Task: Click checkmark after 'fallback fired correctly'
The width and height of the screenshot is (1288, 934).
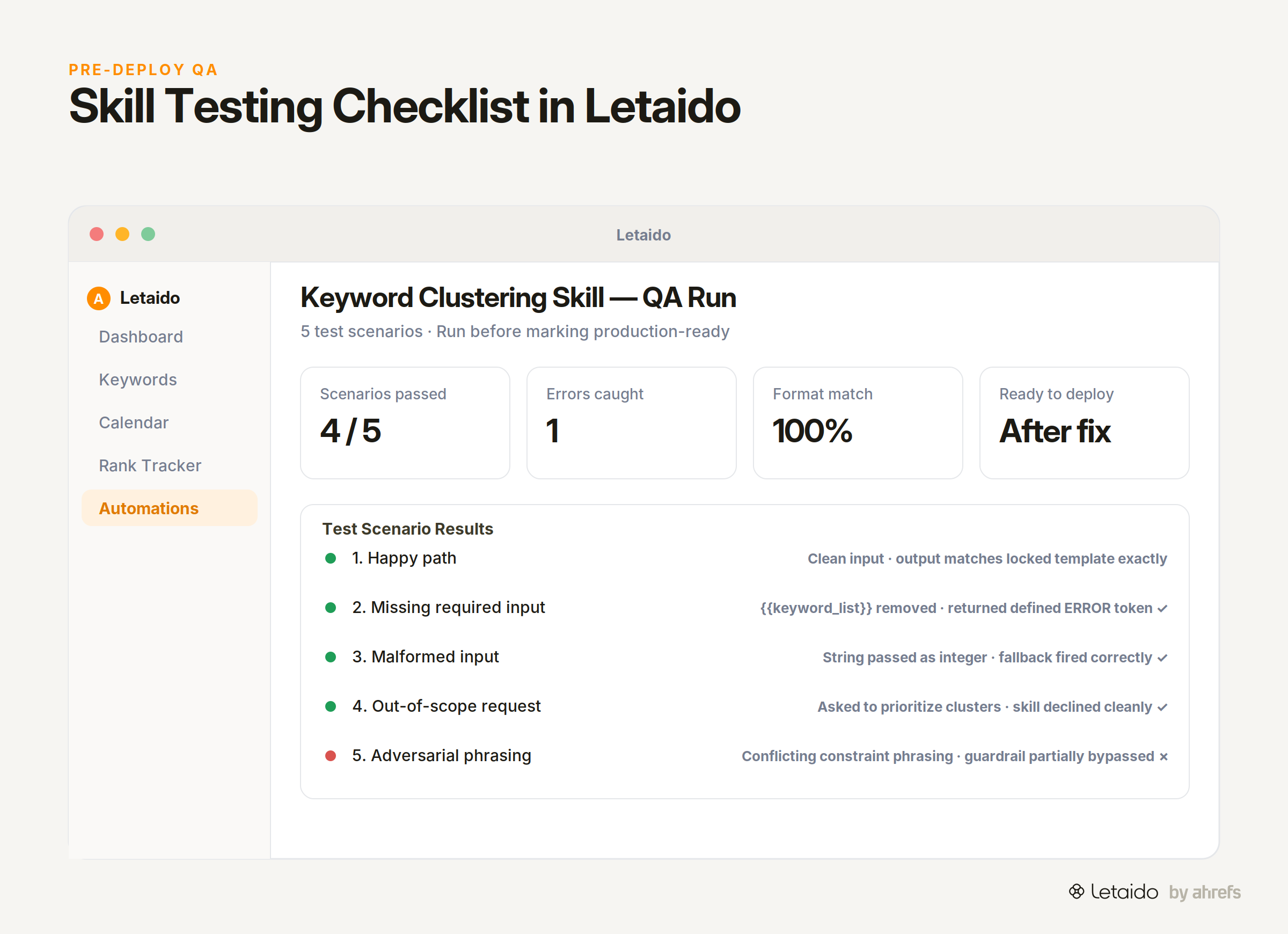Action: 1162,659
